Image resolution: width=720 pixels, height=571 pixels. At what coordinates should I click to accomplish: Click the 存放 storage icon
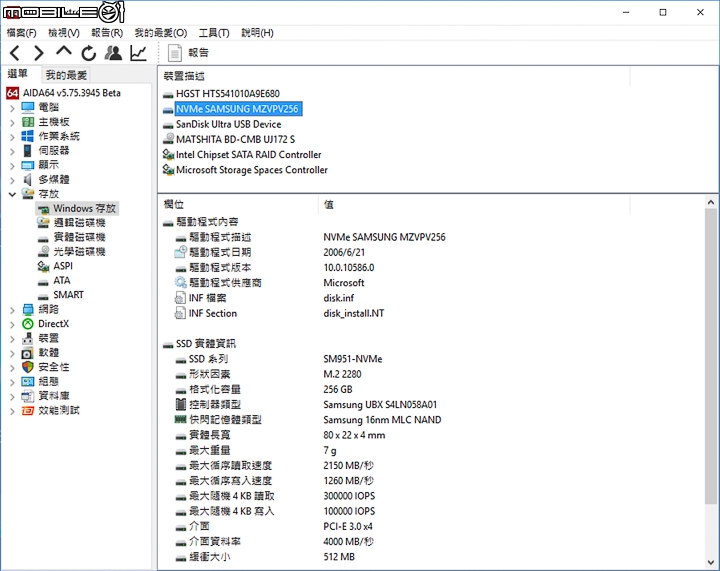coord(28,194)
